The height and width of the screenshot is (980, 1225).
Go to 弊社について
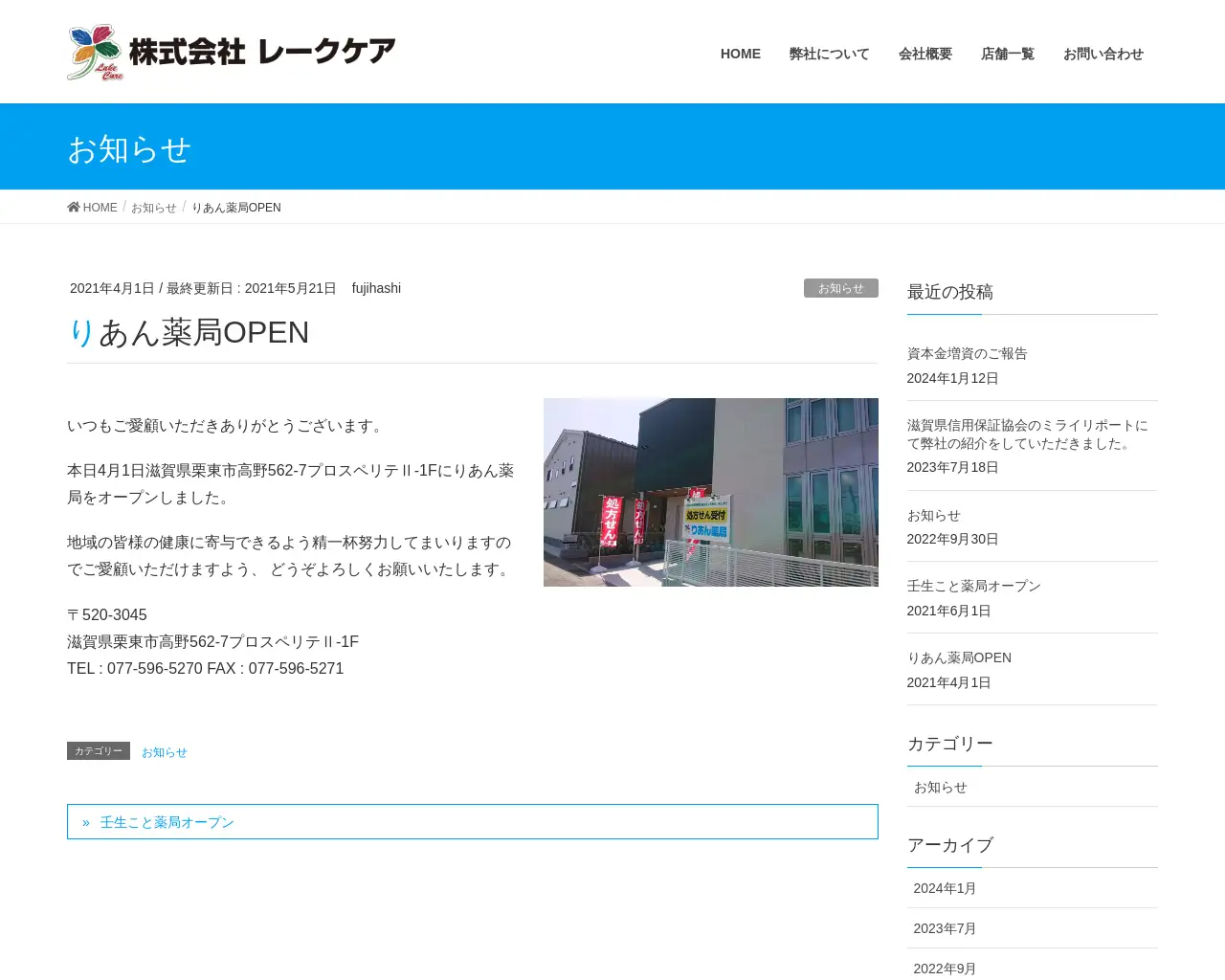point(829,54)
